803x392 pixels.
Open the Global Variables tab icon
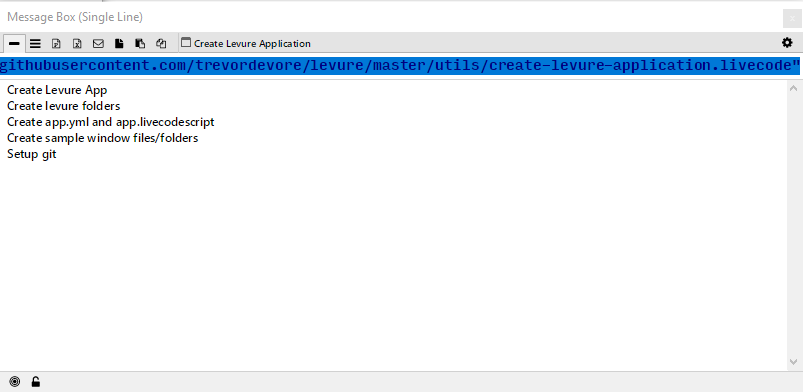(x=77, y=44)
